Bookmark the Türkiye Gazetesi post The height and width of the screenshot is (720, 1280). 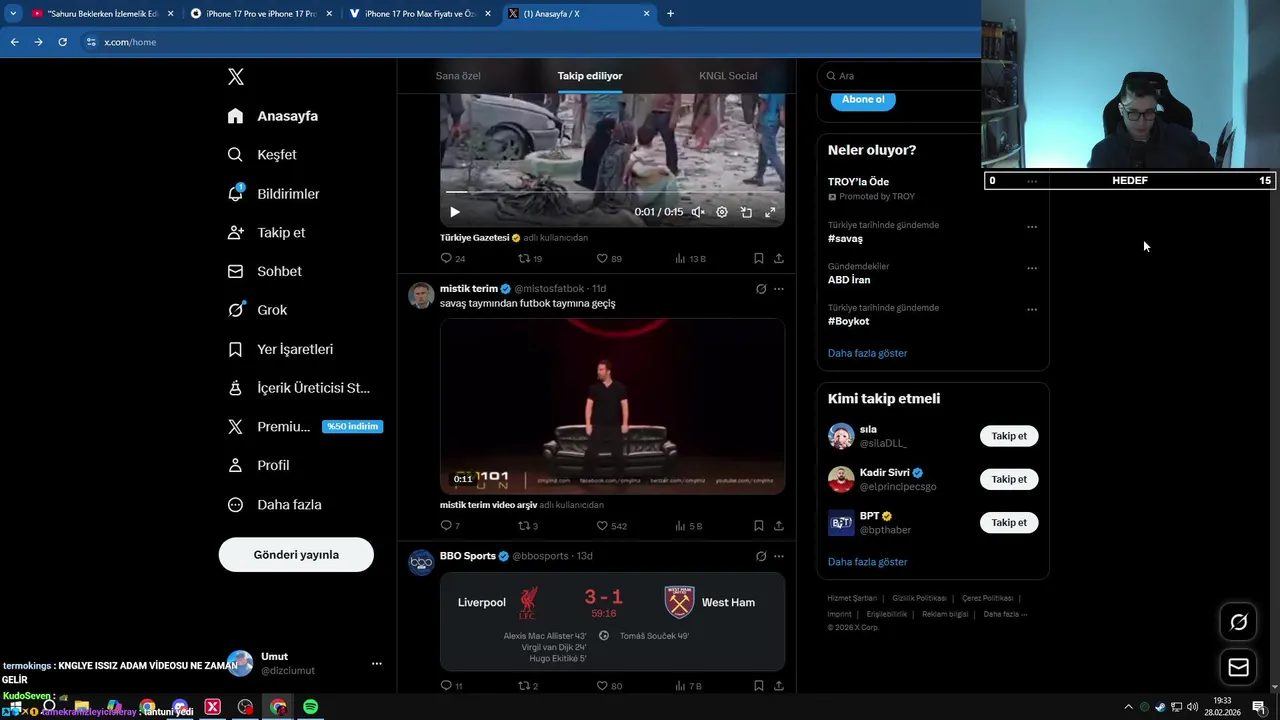(x=759, y=258)
